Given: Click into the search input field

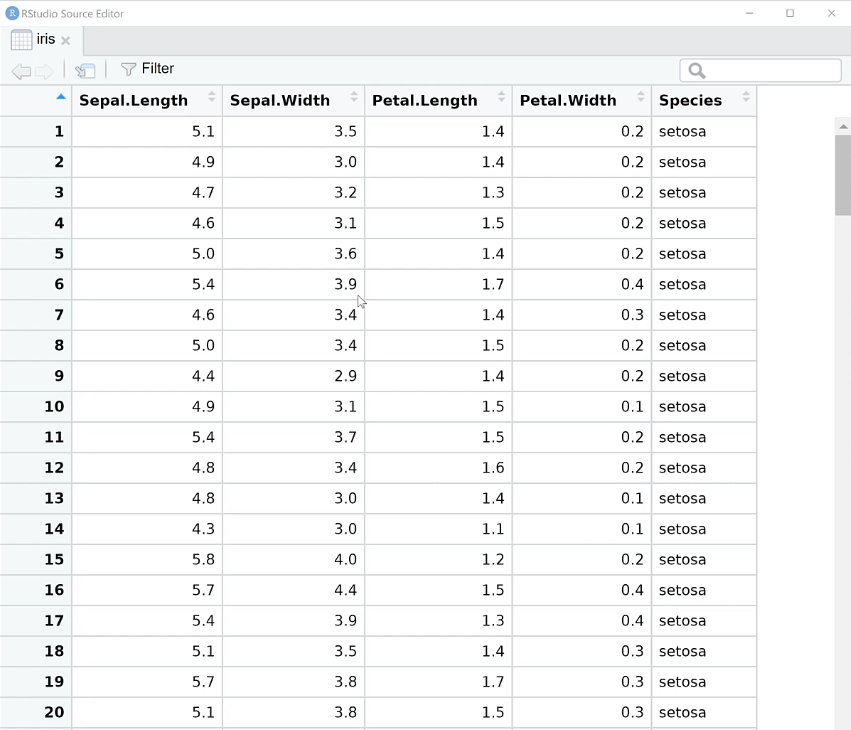Looking at the screenshot, I should pyautogui.click(x=760, y=71).
